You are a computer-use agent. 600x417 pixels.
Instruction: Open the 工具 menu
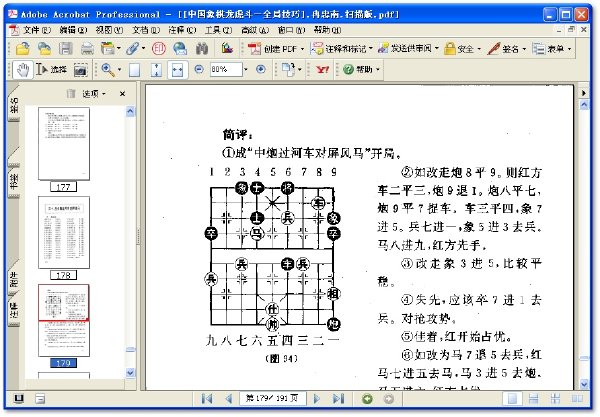click(218, 30)
